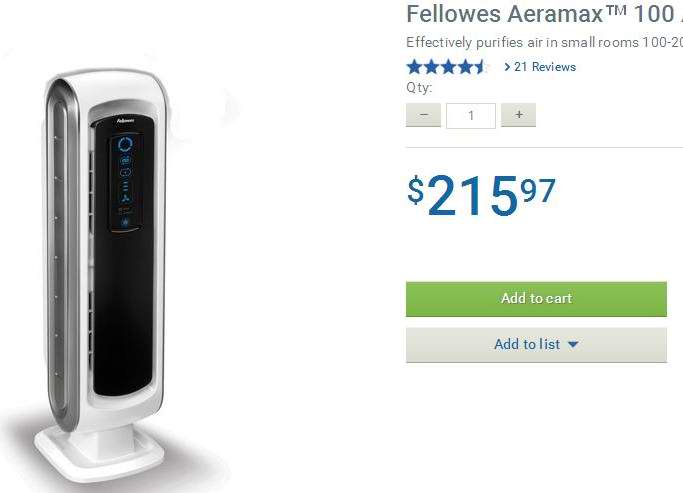Decrease quantity with the minus button

click(423, 115)
